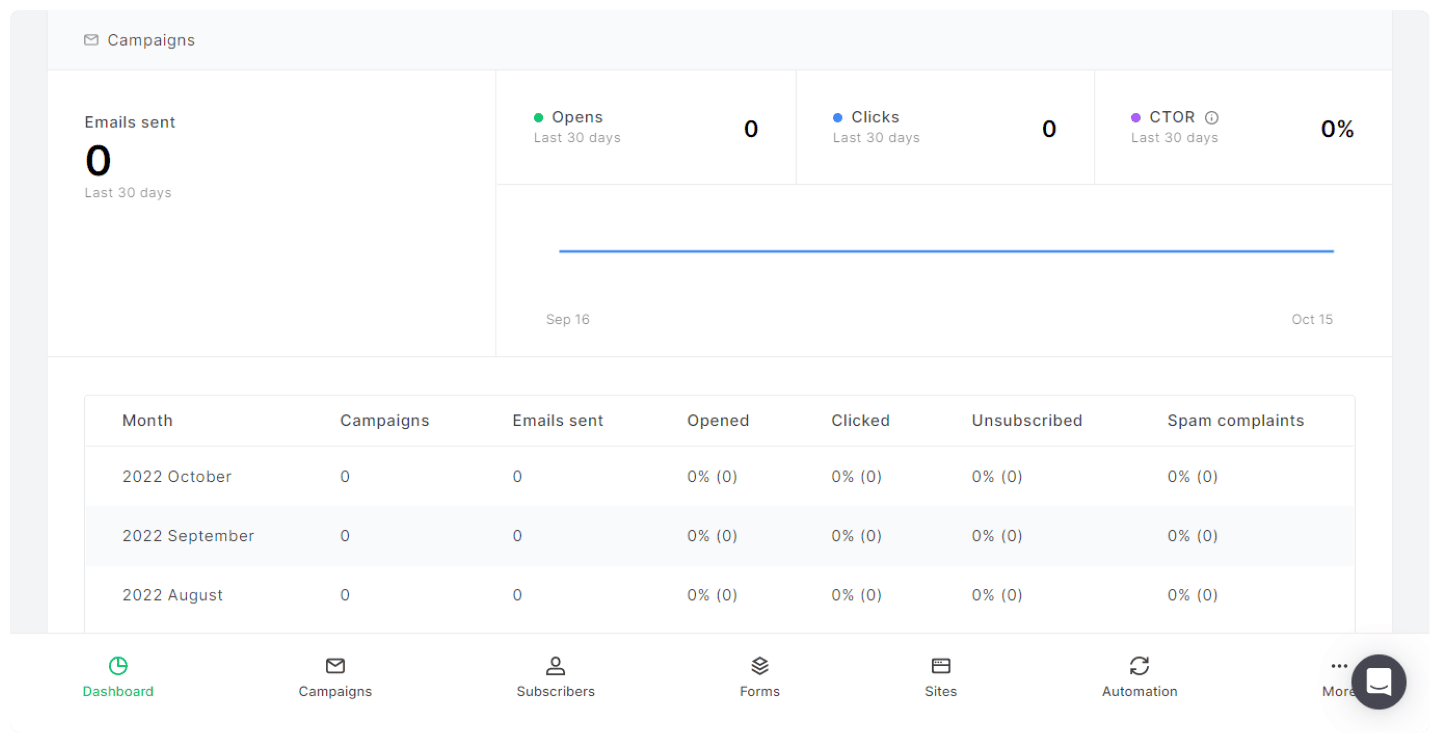Click August's Unsubscribed 0% (0) cell
The height and width of the screenshot is (743, 1440).
tap(997, 595)
